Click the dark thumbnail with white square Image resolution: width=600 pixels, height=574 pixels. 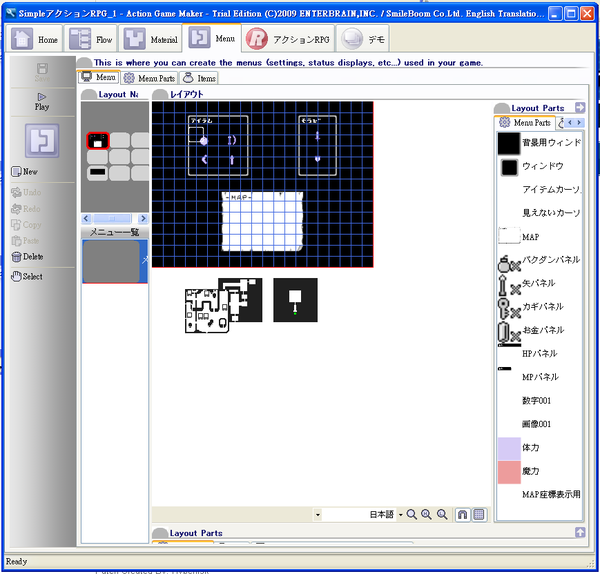click(295, 300)
